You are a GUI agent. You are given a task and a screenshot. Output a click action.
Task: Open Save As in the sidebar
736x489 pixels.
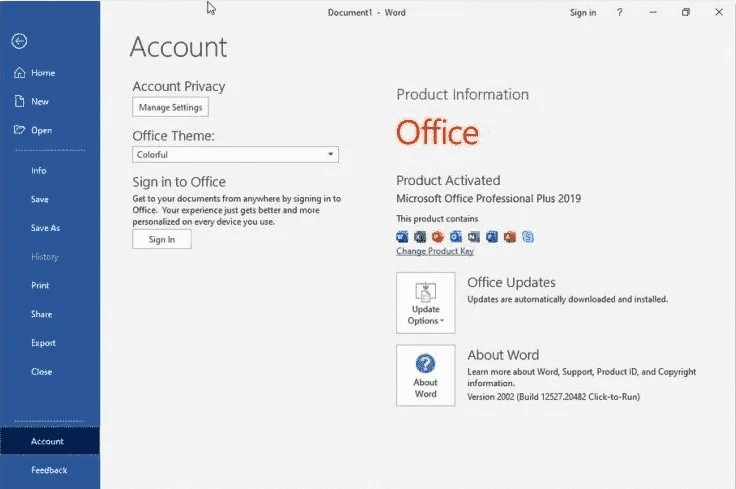[46, 228]
